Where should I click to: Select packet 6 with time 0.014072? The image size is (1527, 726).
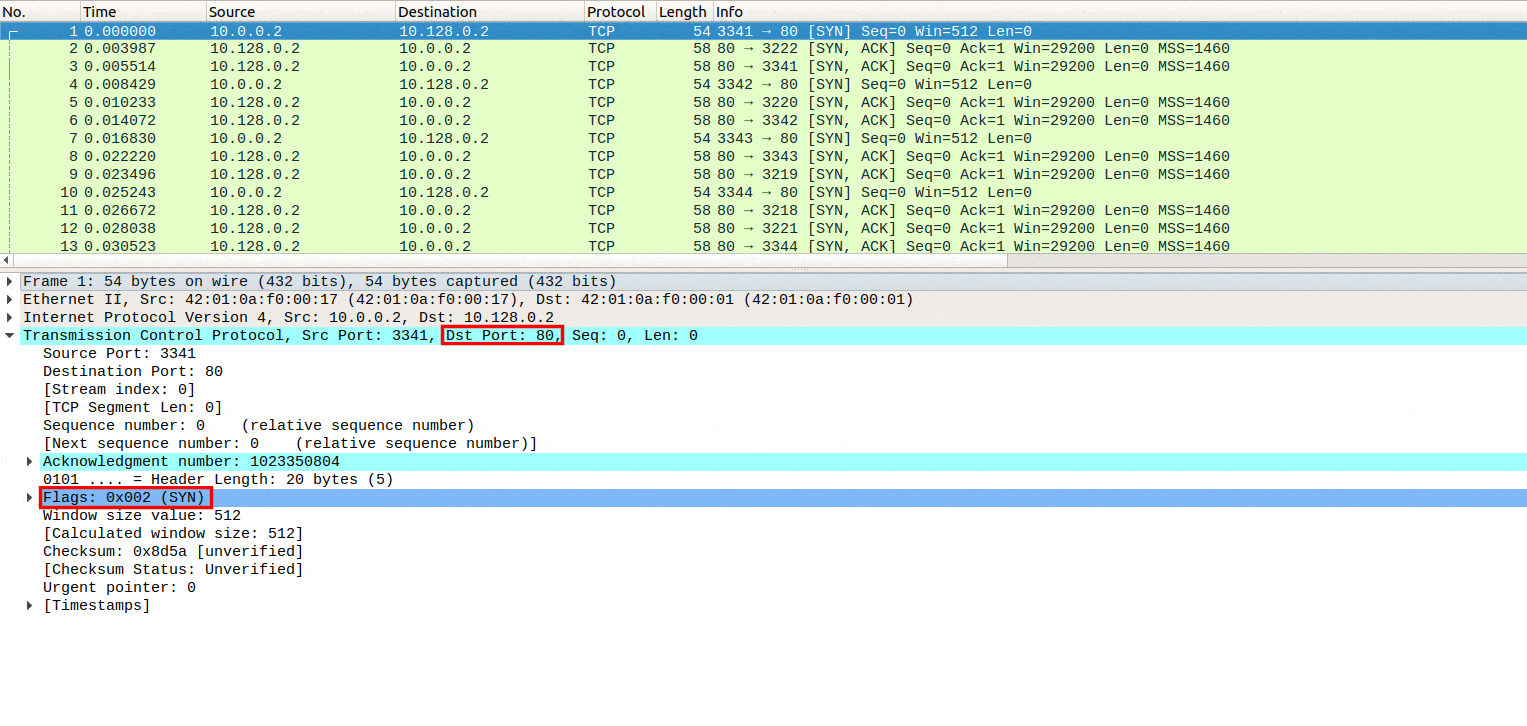click(763, 121)
